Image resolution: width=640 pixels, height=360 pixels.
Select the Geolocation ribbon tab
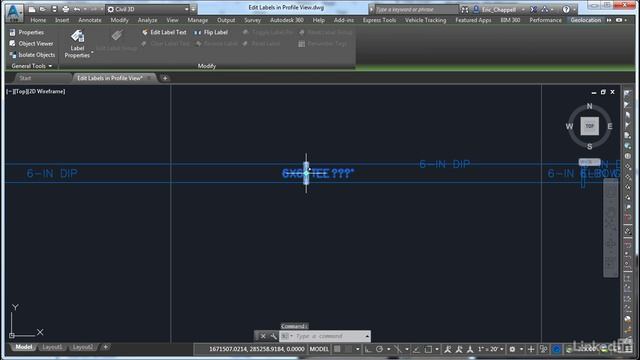point(586,20)
